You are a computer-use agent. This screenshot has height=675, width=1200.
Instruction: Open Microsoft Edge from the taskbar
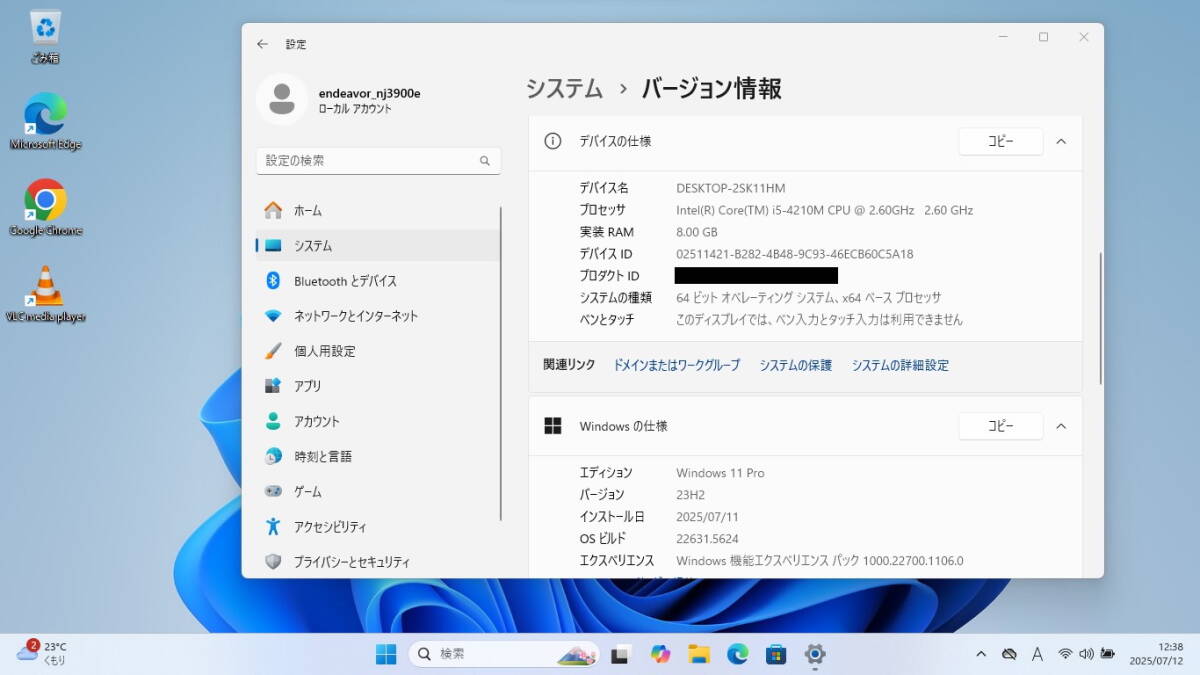point(737,654)
